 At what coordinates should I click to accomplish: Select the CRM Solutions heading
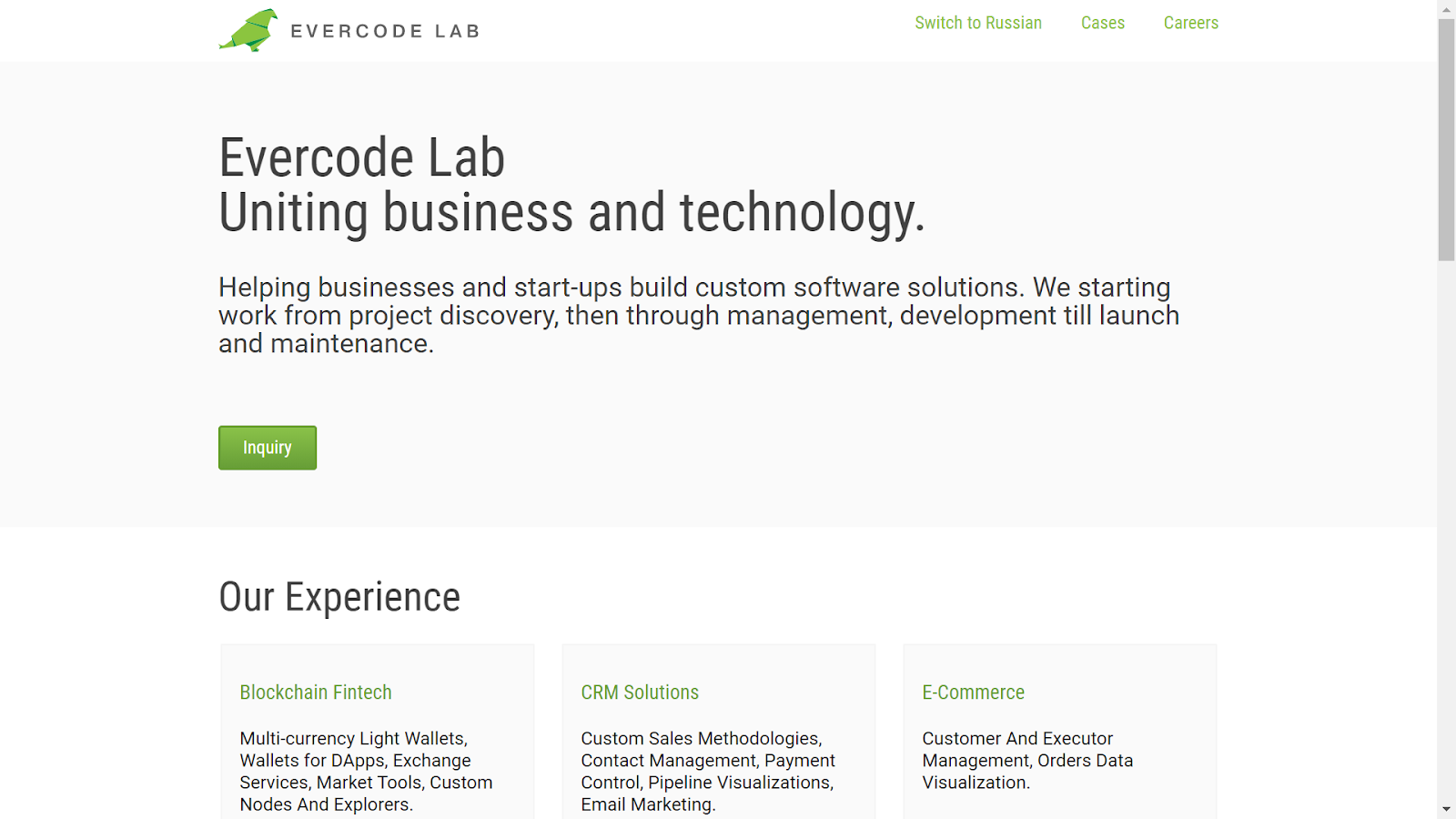[640, 693]
